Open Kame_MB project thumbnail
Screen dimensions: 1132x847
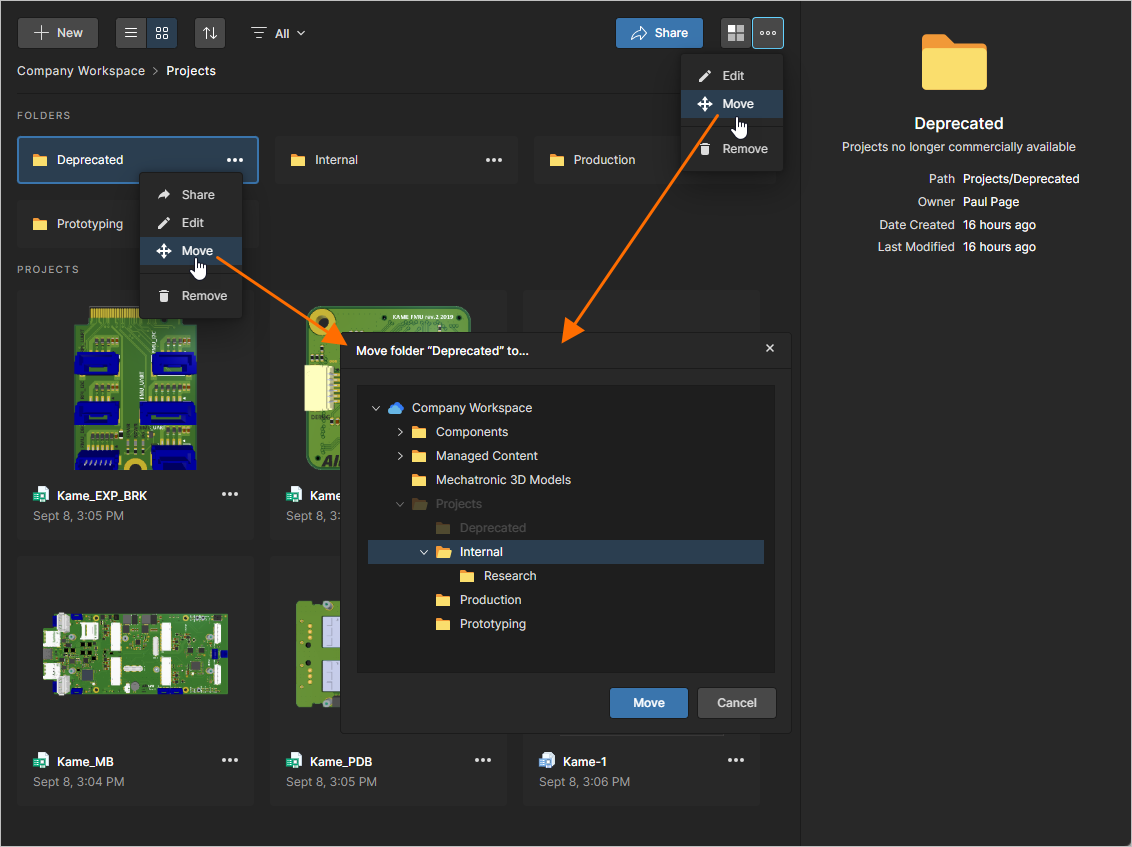[135, 654]
